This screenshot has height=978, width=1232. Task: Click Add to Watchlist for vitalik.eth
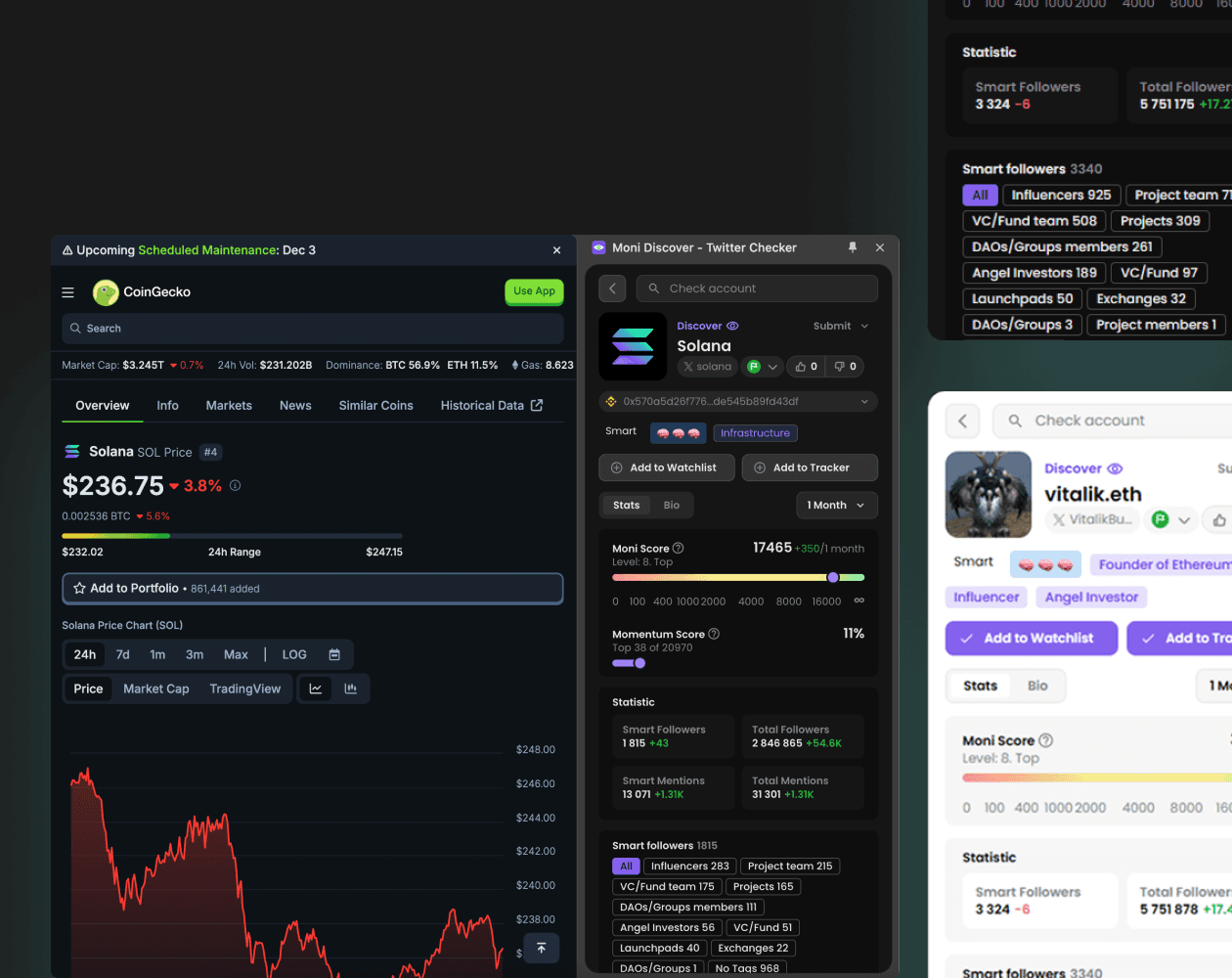[x=1032, y=639]
